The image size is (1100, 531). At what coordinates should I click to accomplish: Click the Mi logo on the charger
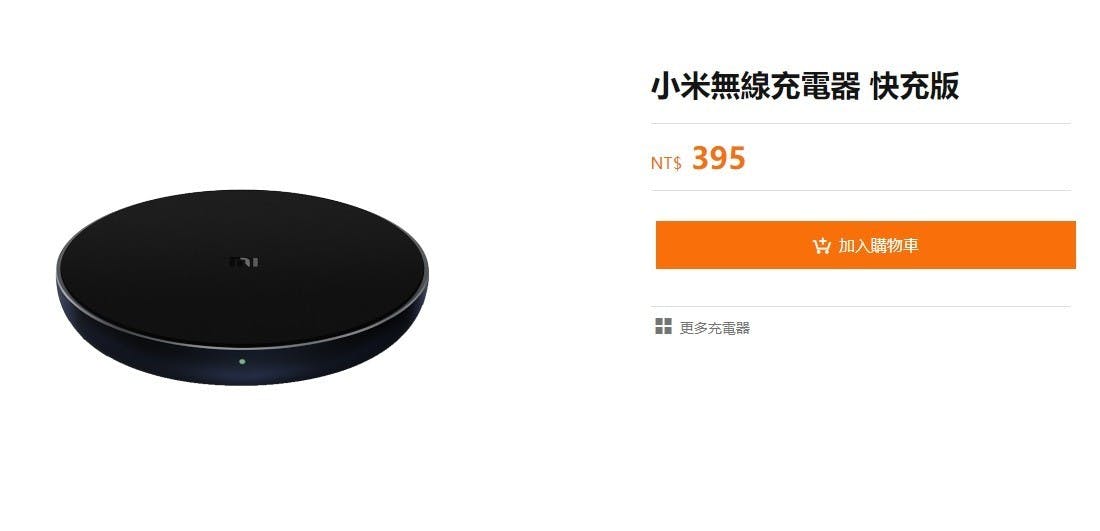(x=244, y=262)
